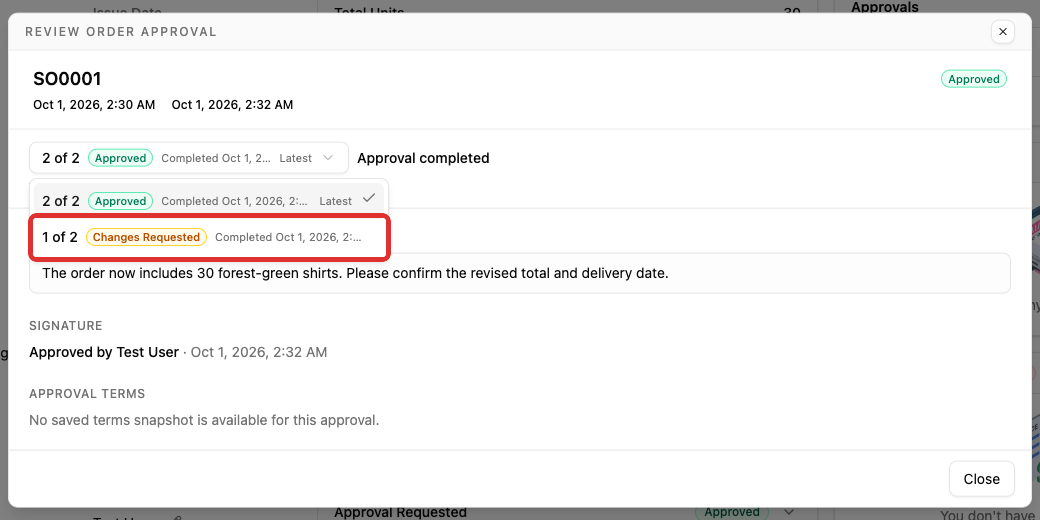
Task: Click 'Approved by Test User' signature text
Action: tap(104, 352)
